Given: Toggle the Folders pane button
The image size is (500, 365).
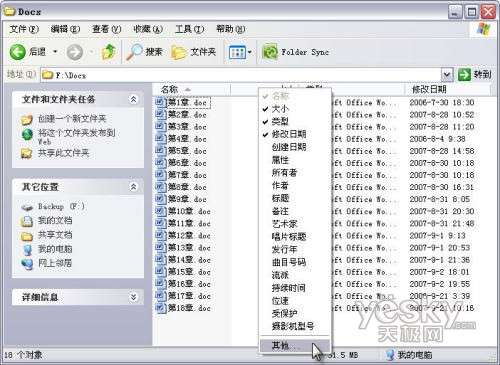Looking at the screenshot, I should click(194, 52).
